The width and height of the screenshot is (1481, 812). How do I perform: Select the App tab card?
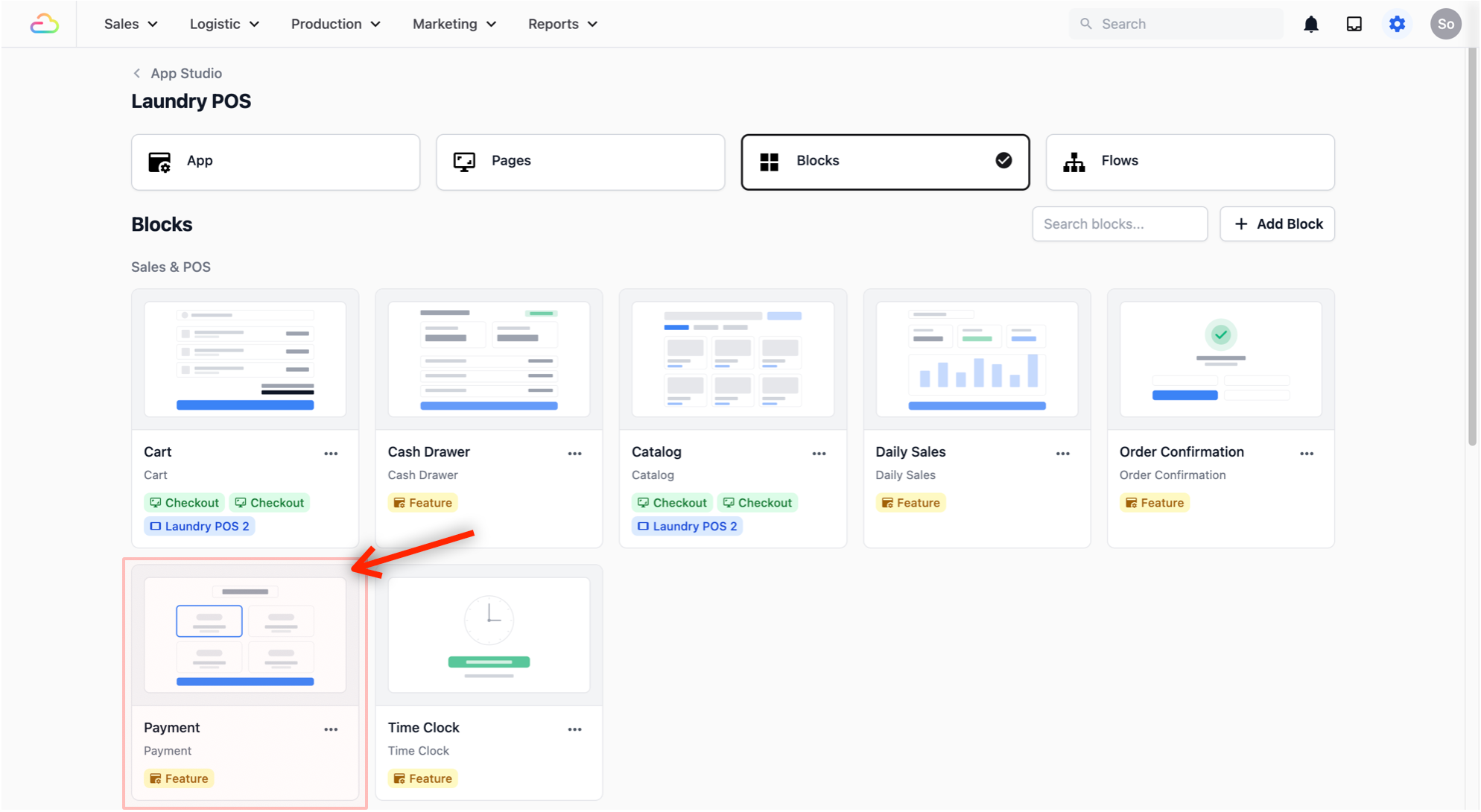(x=275, y=162)
